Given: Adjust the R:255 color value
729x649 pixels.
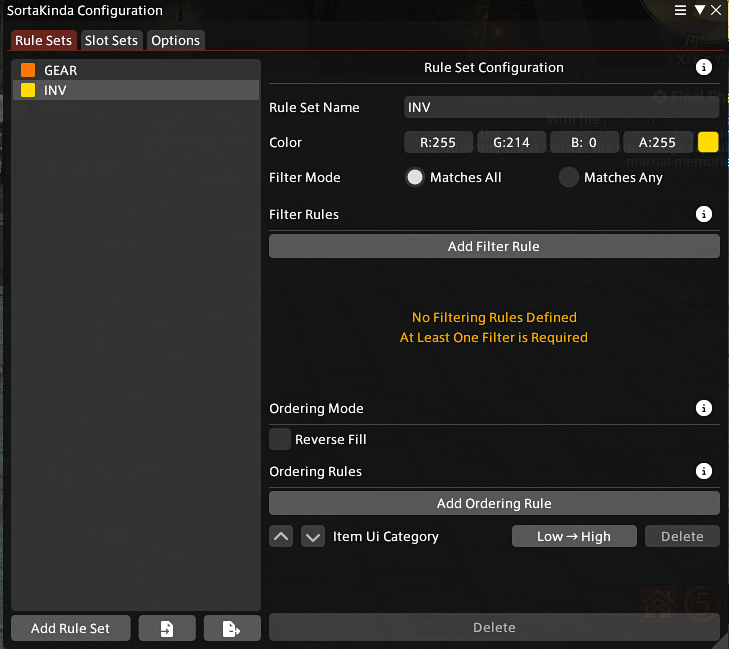Looking at the screenshot, I should coord(438,142).
